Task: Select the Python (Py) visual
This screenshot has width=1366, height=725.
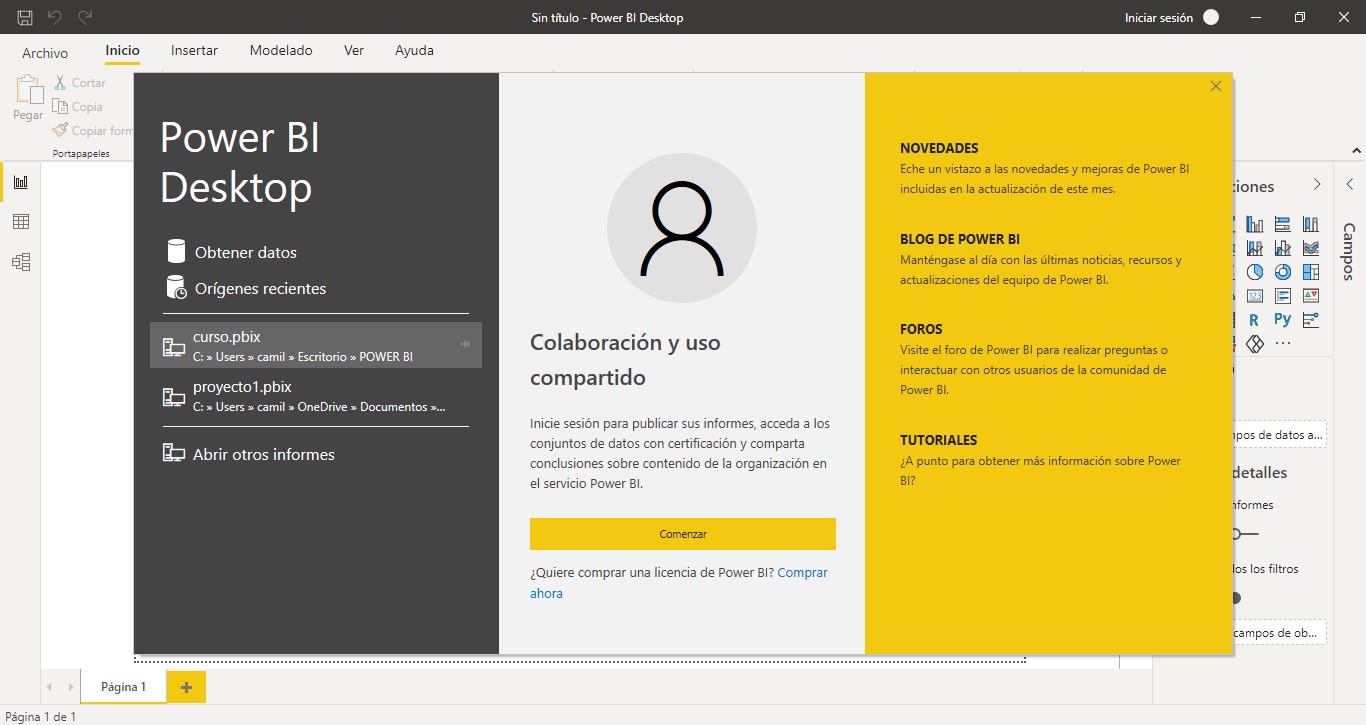Action: (x=1283, y=320)
